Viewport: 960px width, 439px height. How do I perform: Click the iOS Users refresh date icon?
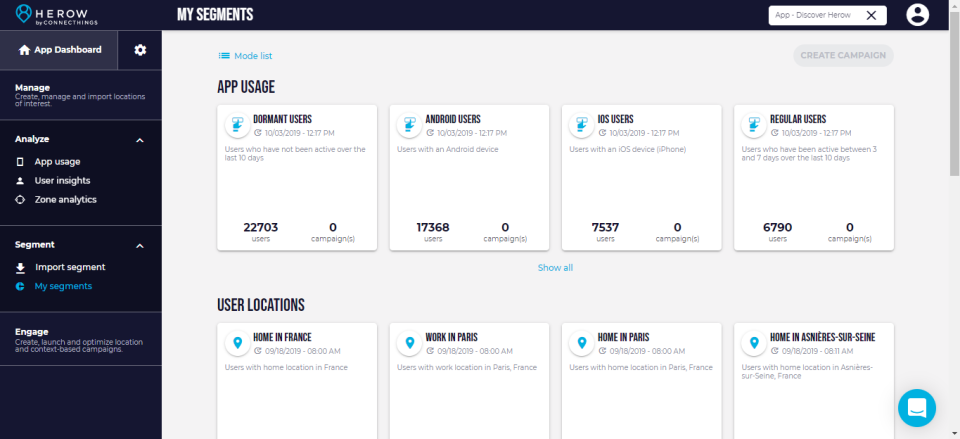pyautogui.click(x=602, y=133)
